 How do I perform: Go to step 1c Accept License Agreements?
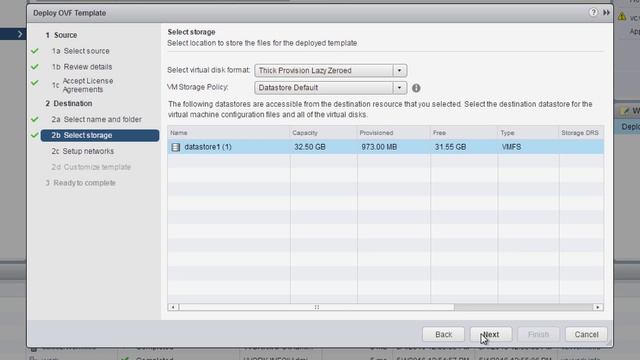pyautogui.click(x=82, y=85)
